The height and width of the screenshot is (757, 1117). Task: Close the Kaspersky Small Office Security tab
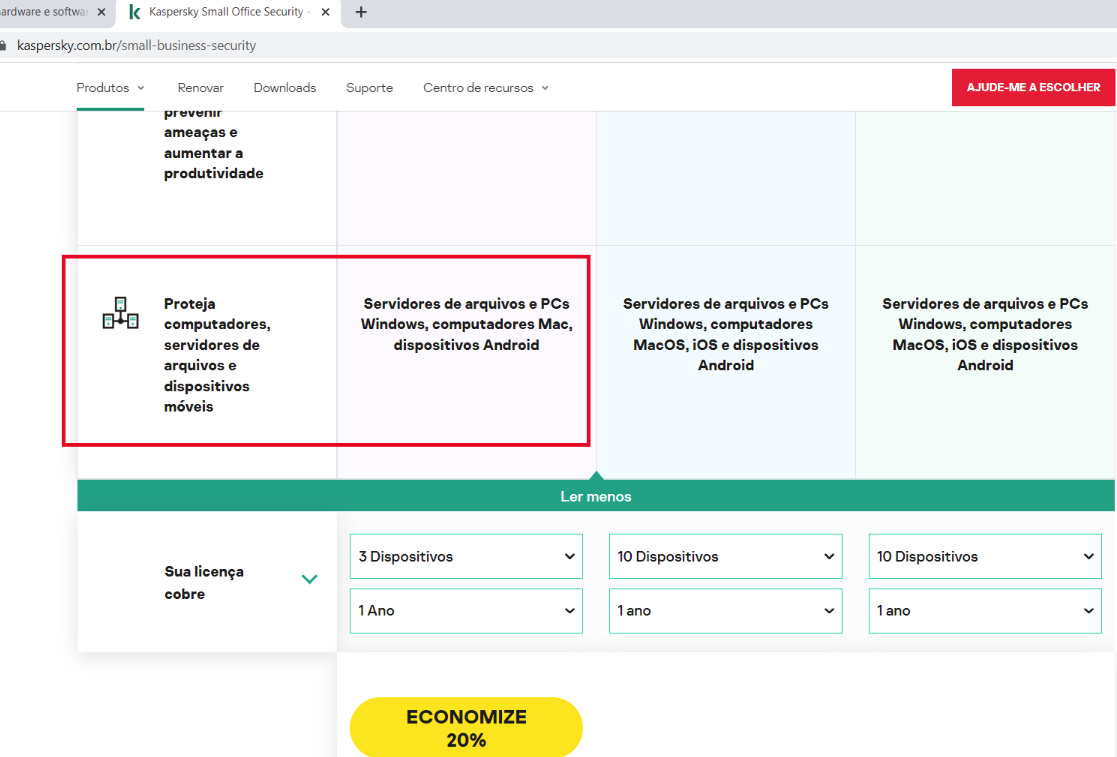click(326, 12)
